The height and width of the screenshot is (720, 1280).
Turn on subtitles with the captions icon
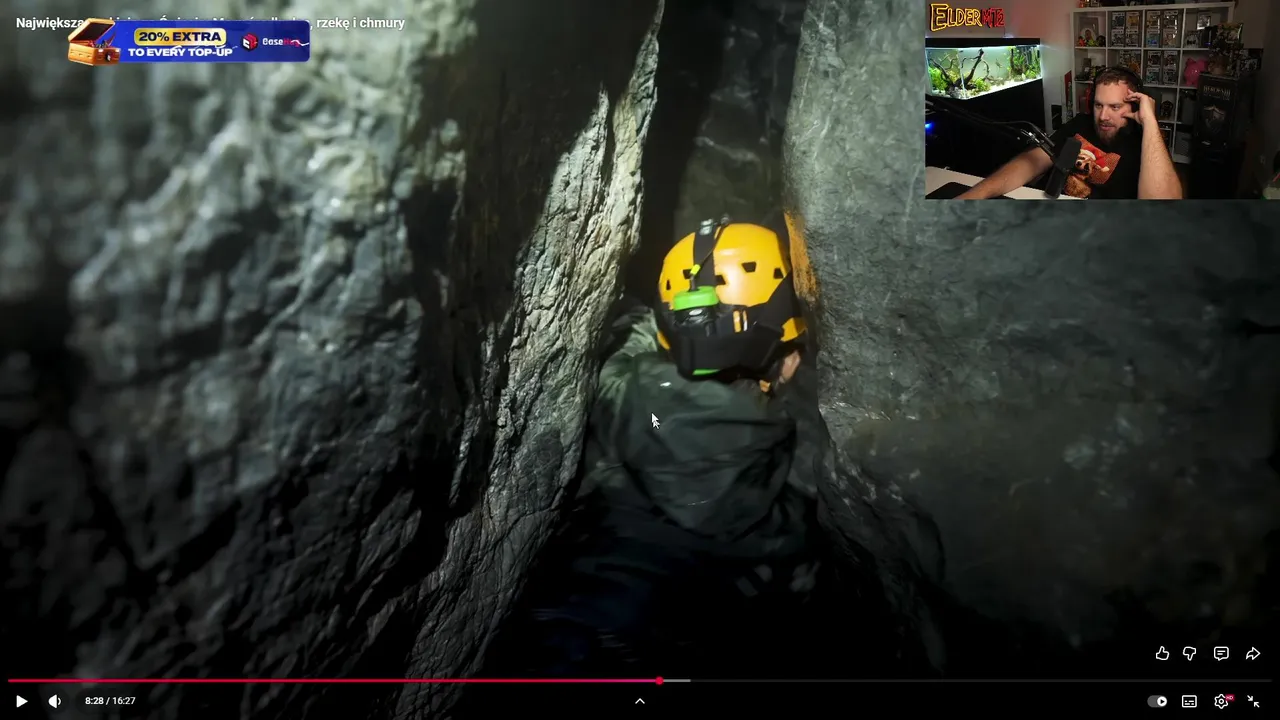[1189, 701]
